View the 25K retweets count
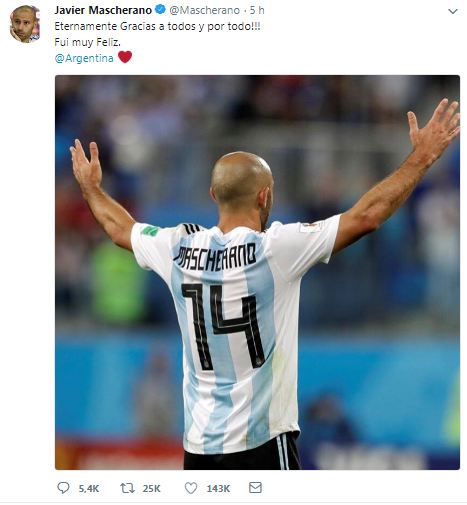The width and height of the screenshot is (467, 505). 151,489
